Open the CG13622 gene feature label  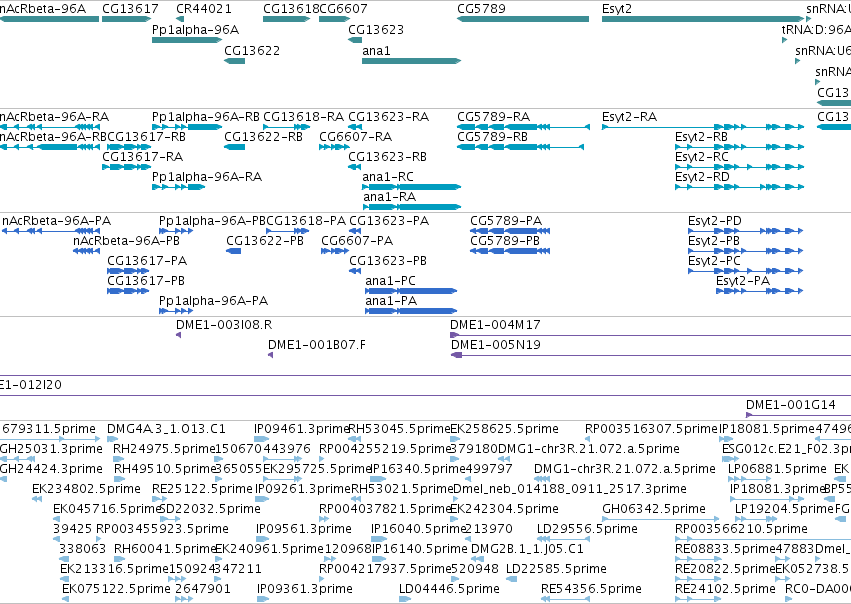click(252, 50)
